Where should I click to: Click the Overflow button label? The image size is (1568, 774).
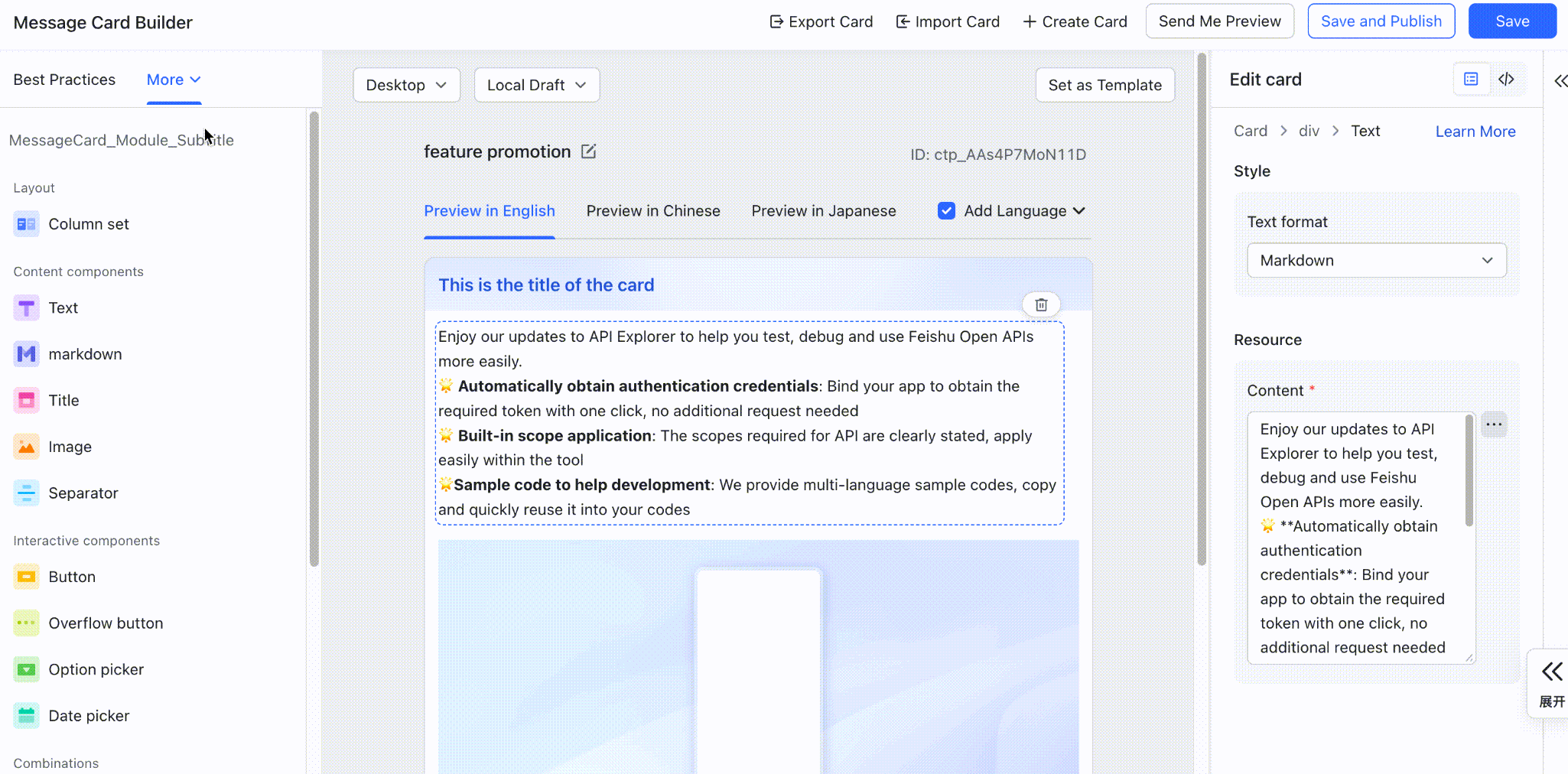(106, 623)
